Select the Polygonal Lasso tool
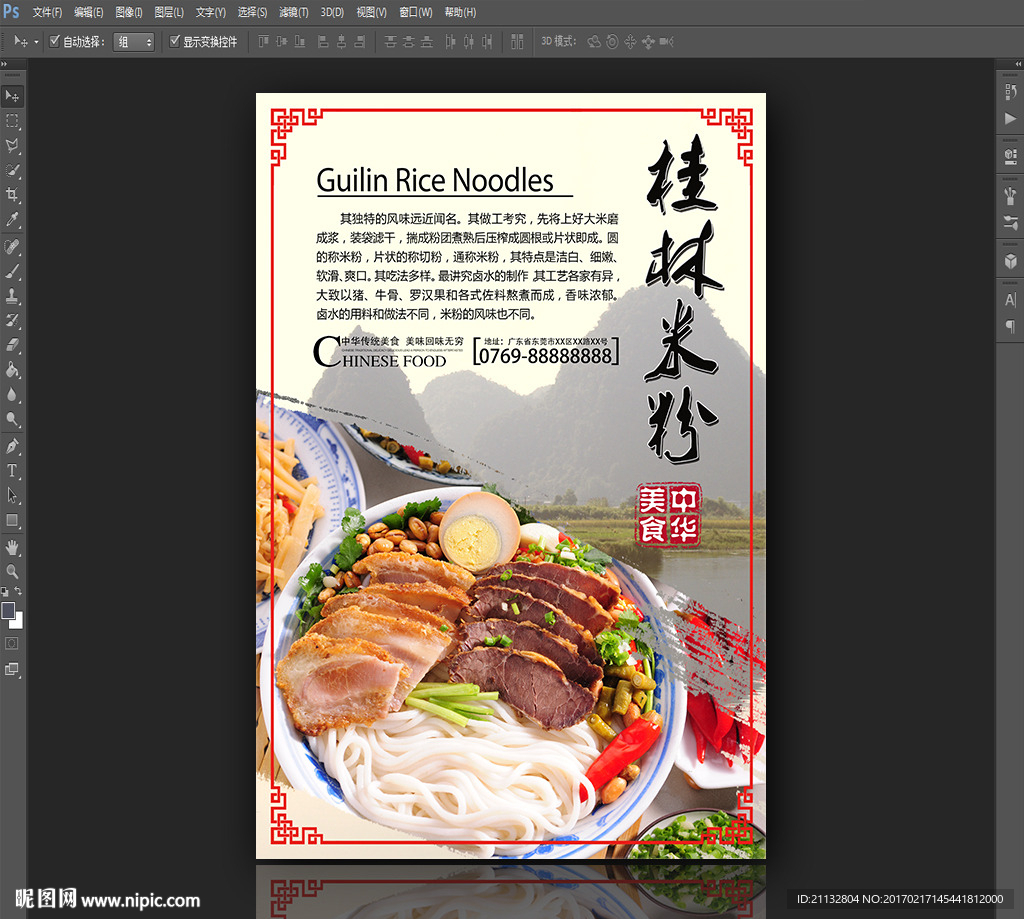 pos(12,146)
